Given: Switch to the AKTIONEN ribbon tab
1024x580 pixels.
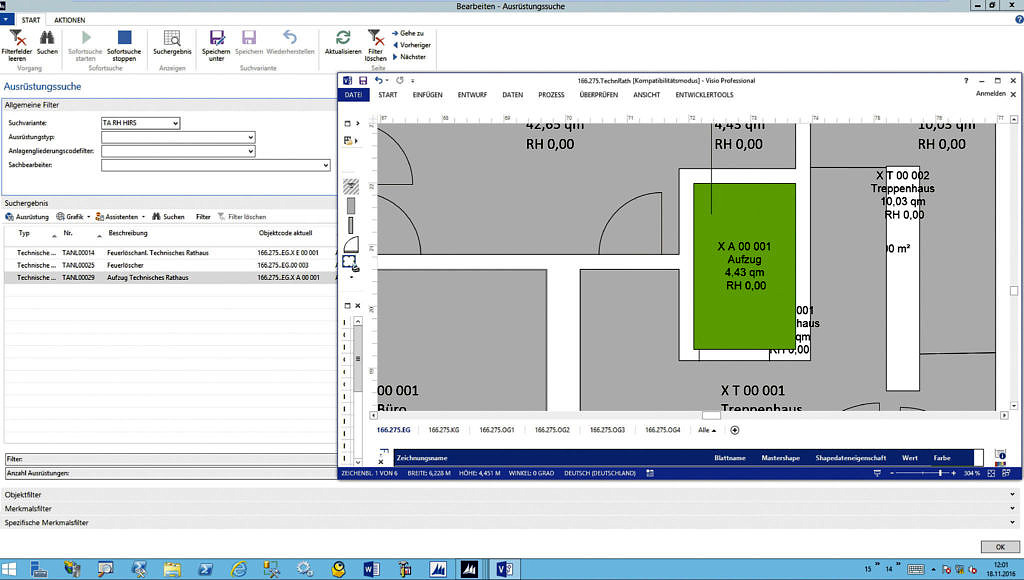Looking at the screenshot, I should tap(69, 20).
